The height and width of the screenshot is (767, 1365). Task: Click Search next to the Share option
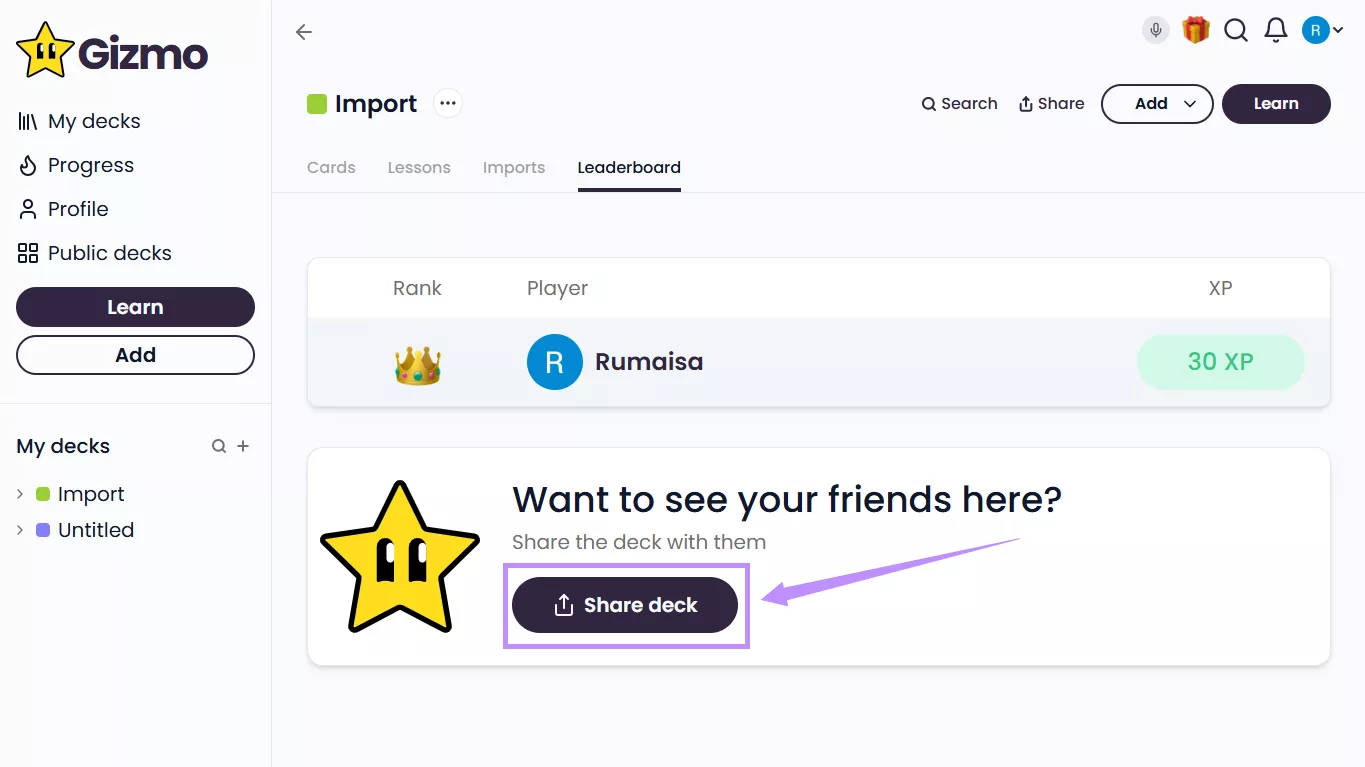[x=958, y=103]
